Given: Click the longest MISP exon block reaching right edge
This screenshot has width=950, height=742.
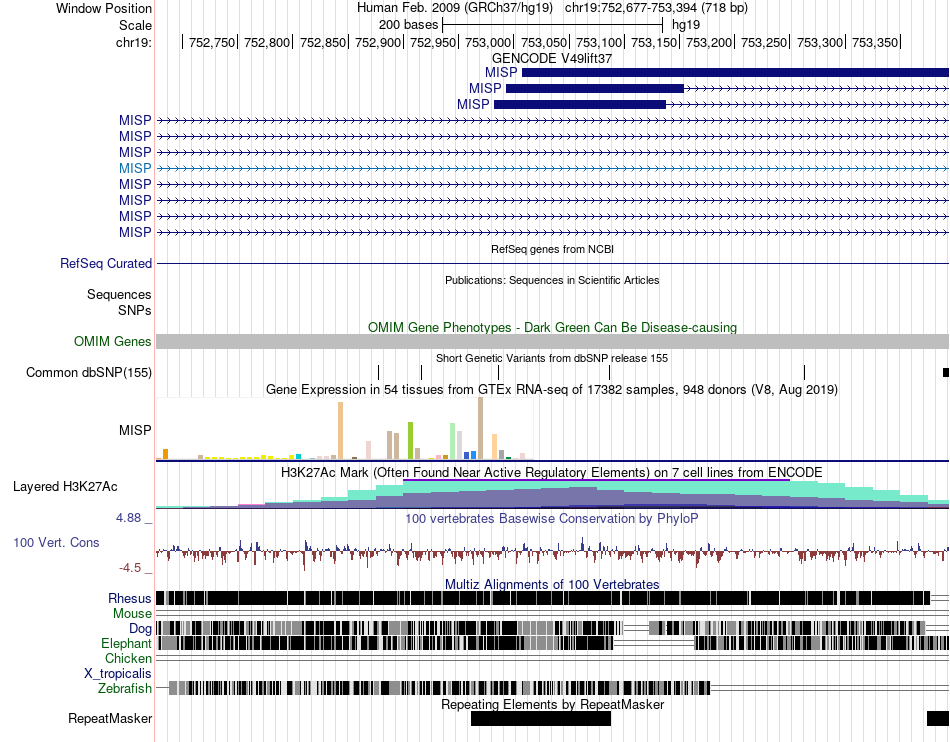Looking at the screenshot, I should coord(736,73).
